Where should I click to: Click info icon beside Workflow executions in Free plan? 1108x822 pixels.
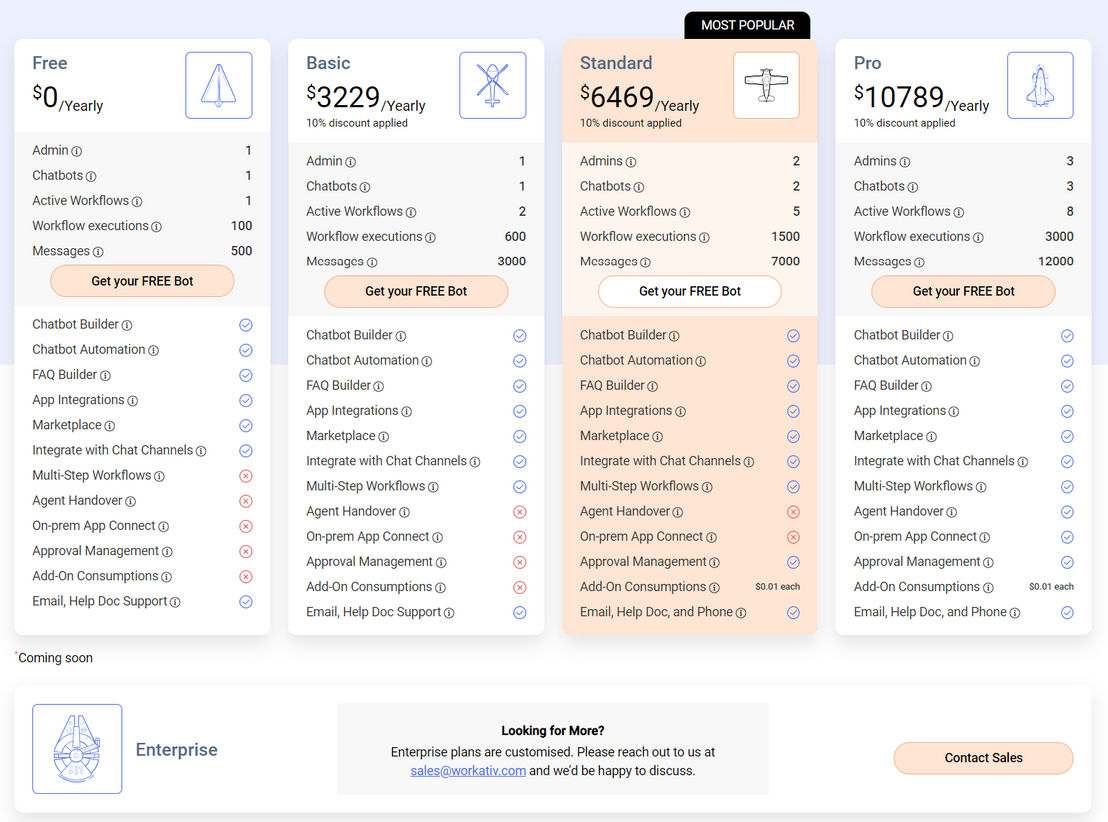(x=156, y=227)
